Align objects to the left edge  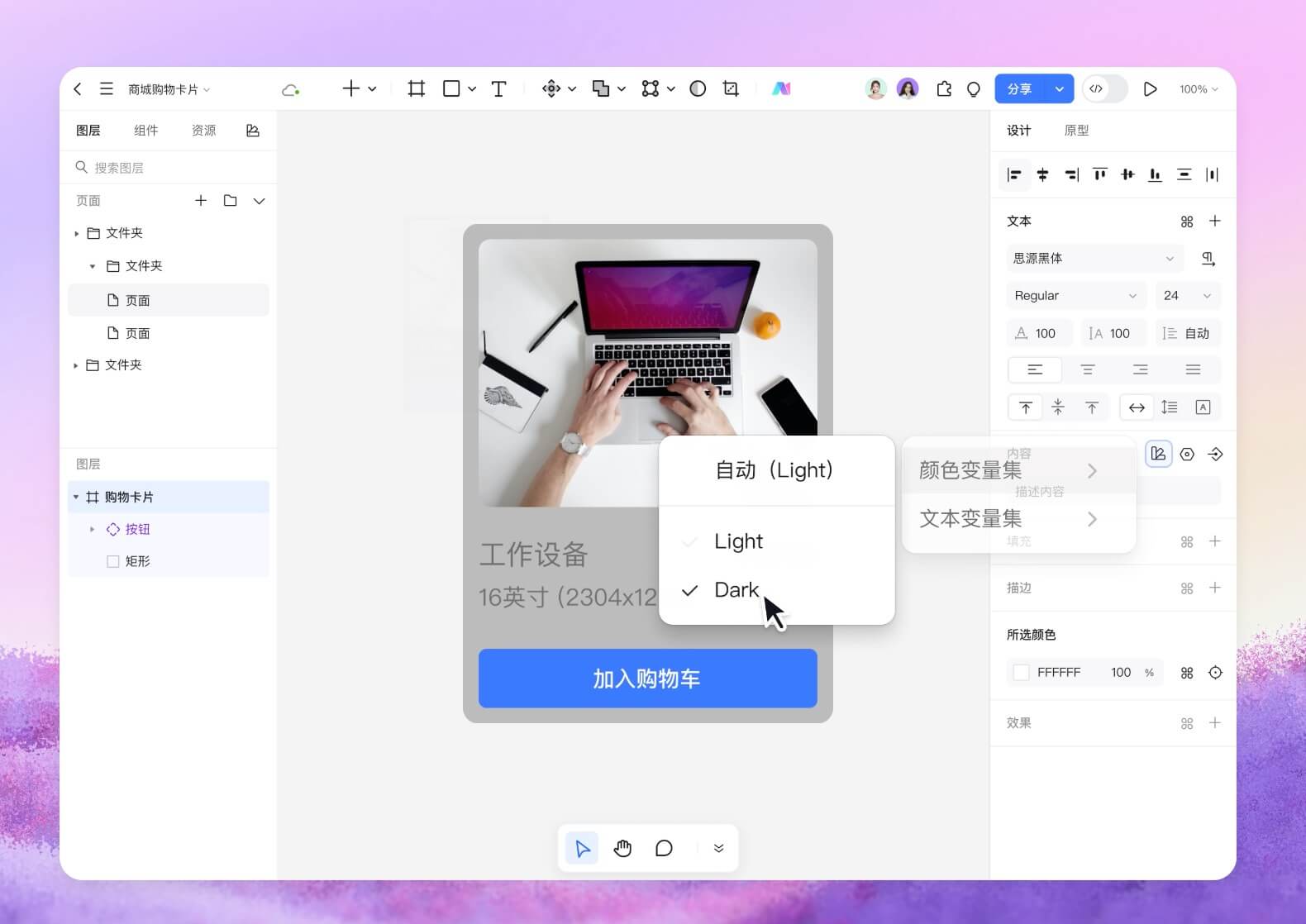(1014, 174)
